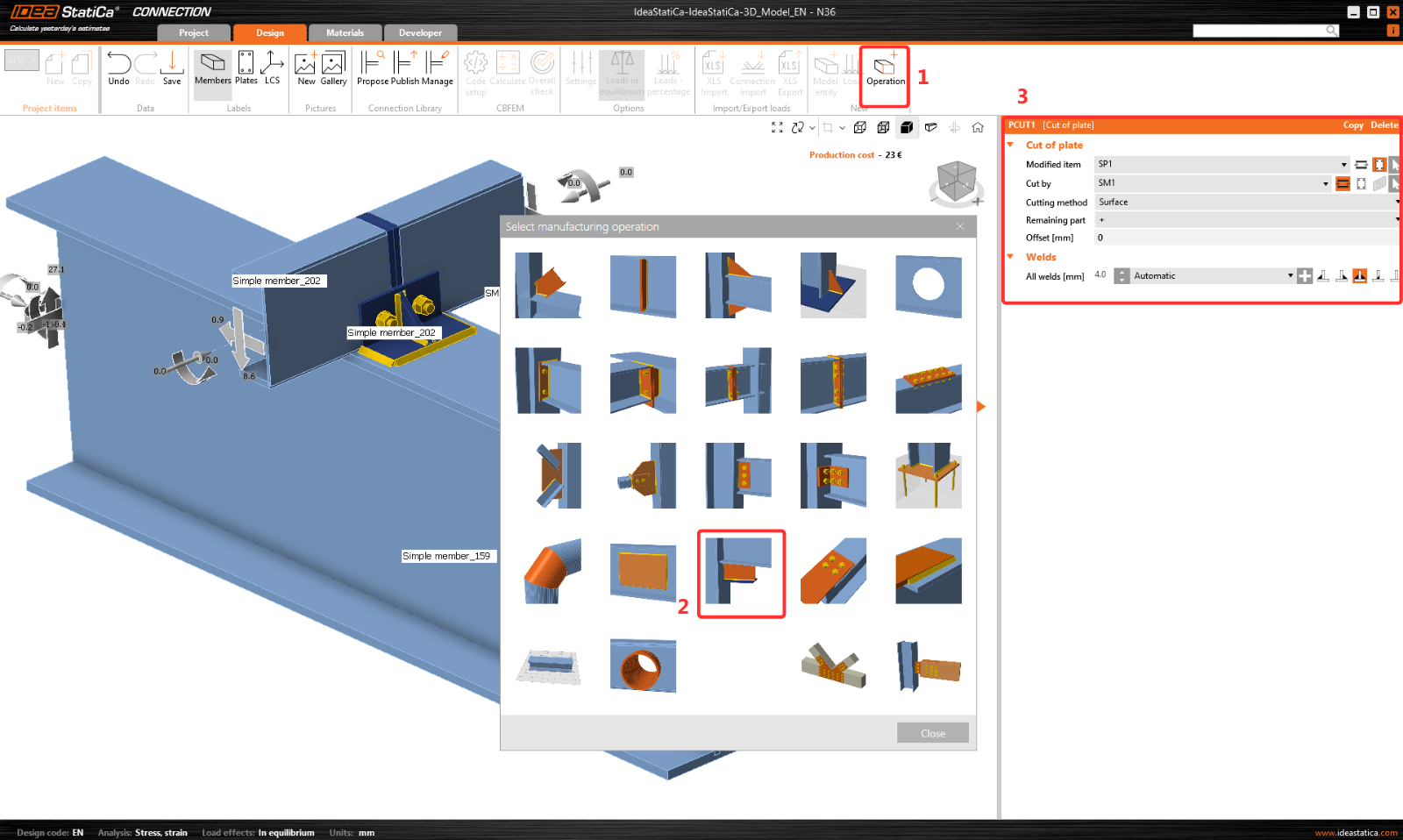Select the Cut of plate operation thumbnail
This screenshot has width=1403, height=840.
[740, 572]
